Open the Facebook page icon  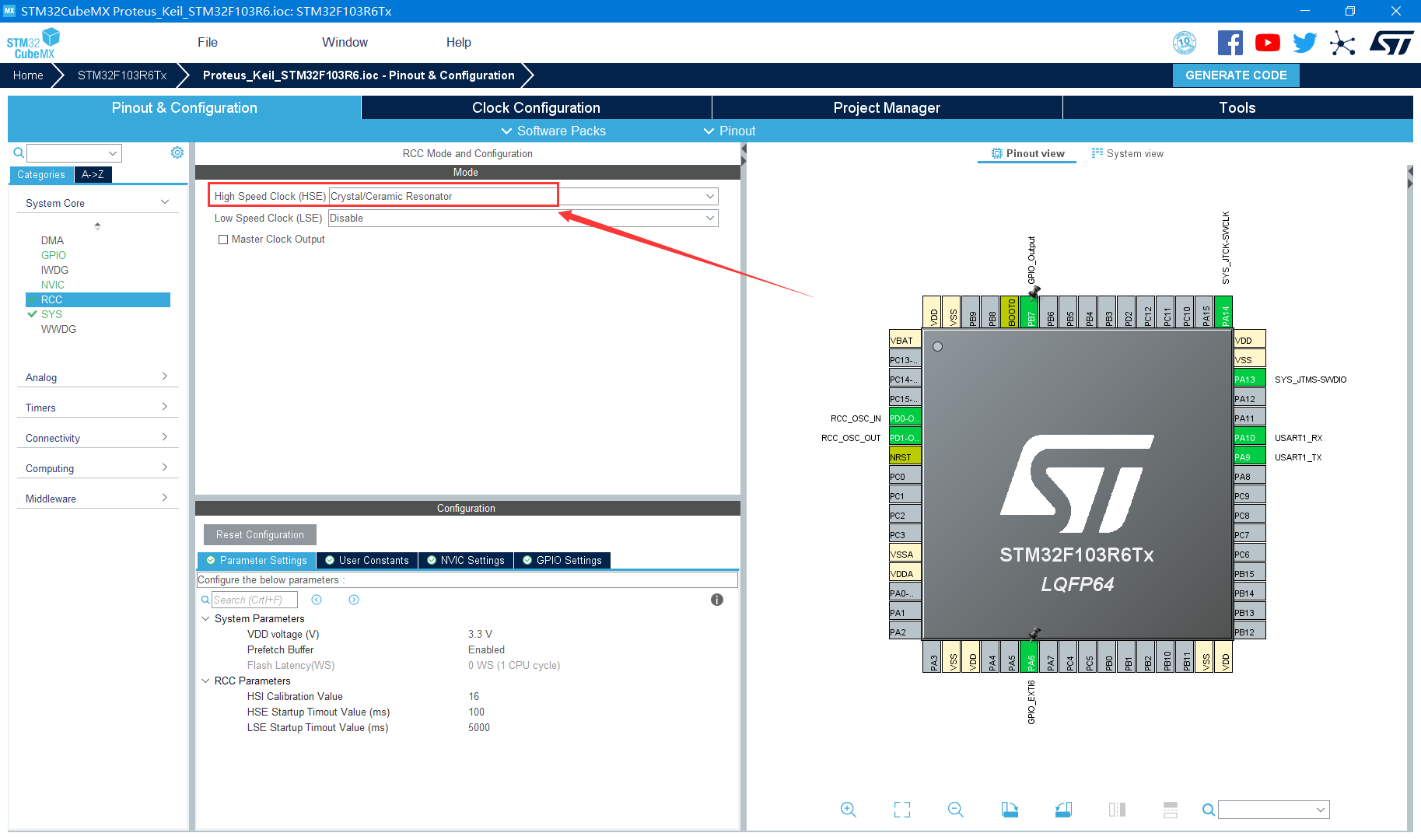(x=1230, y=42)
